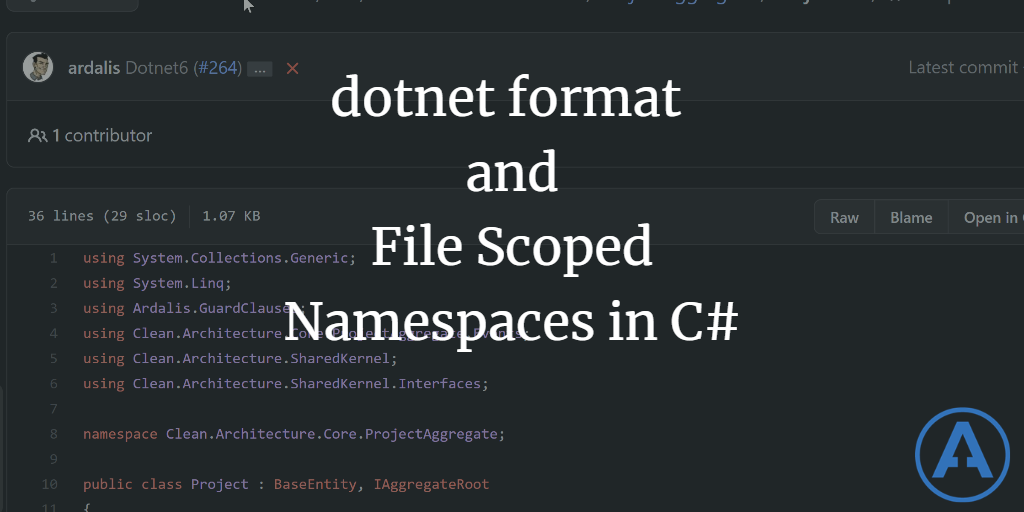Open the Raw file view
1024x512 pixels.
pos(844,217)
